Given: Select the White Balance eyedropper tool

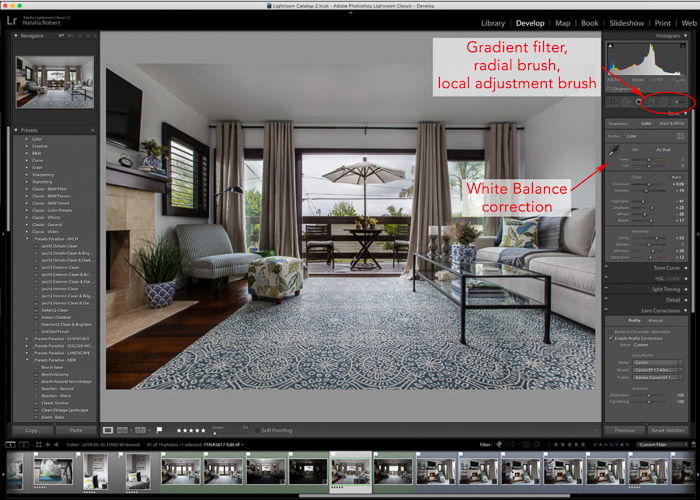Looking at the screenshot, I should point(613,150).
